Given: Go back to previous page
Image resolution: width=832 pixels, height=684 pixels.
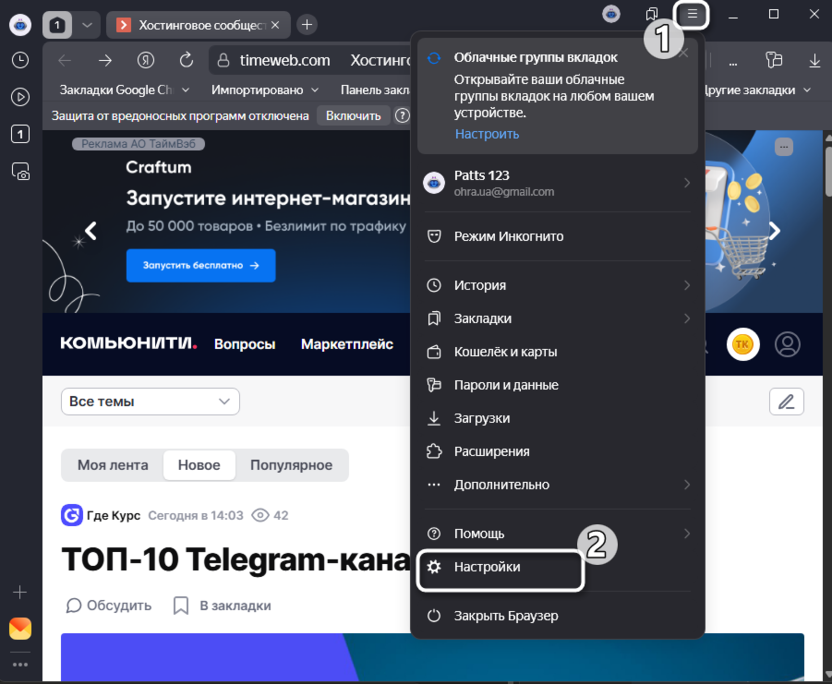Looking at the screenshot, I should (65, 60).
